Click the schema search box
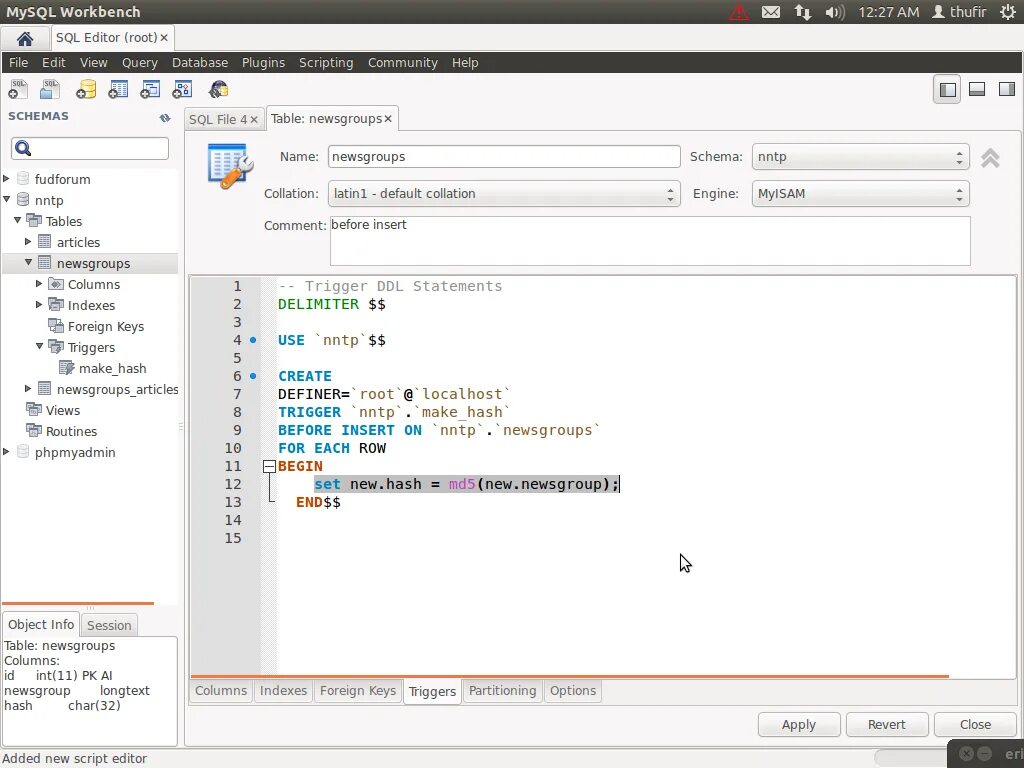This screenshot has height=768, width=1024. click(90, 148)
